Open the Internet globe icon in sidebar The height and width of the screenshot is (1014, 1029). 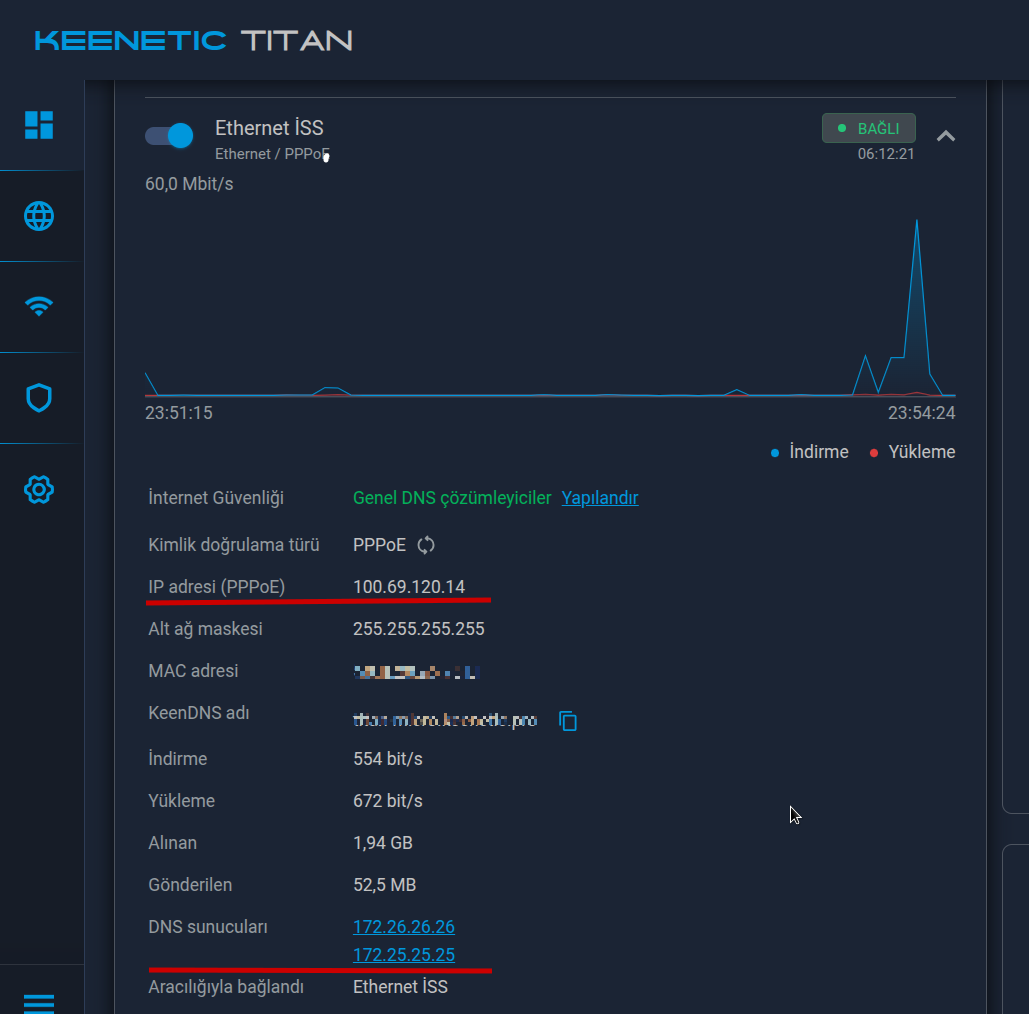click(x=39, y=216)
